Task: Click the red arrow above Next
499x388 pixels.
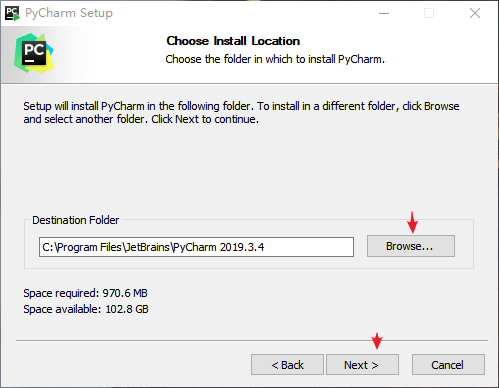Action: pyautogui.click(x=377, y=341)
